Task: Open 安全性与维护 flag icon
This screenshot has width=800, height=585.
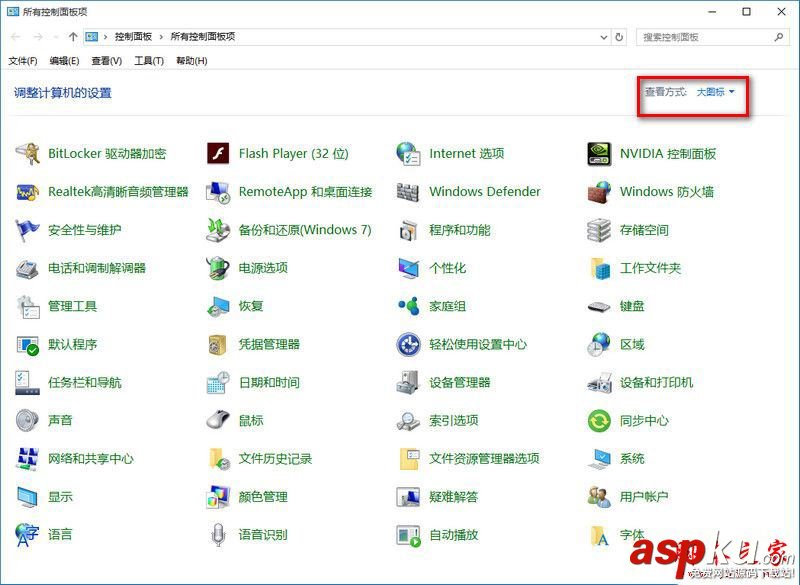Action: point(28,230)
